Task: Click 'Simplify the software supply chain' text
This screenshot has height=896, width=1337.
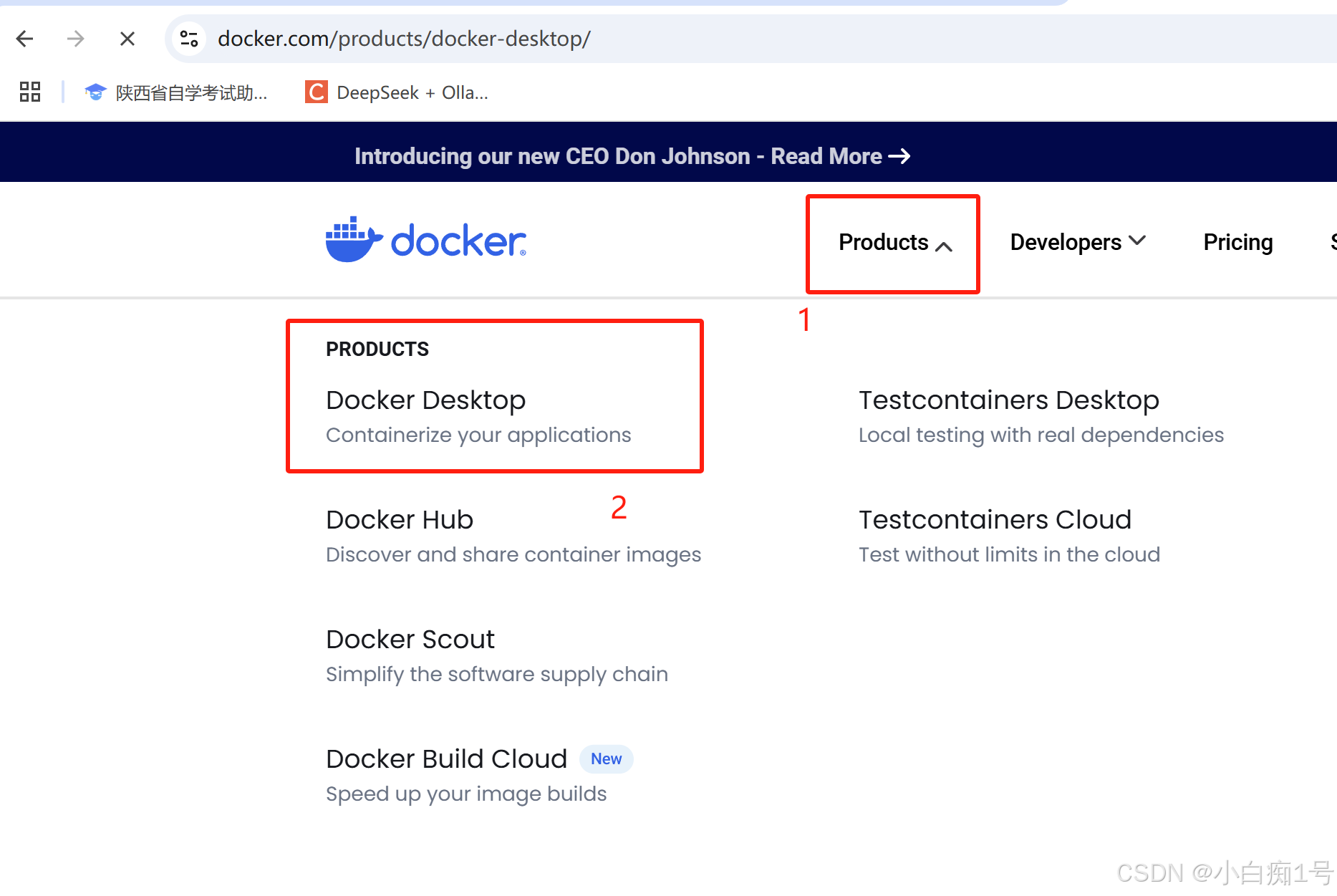Action: (x=497, y=675)
